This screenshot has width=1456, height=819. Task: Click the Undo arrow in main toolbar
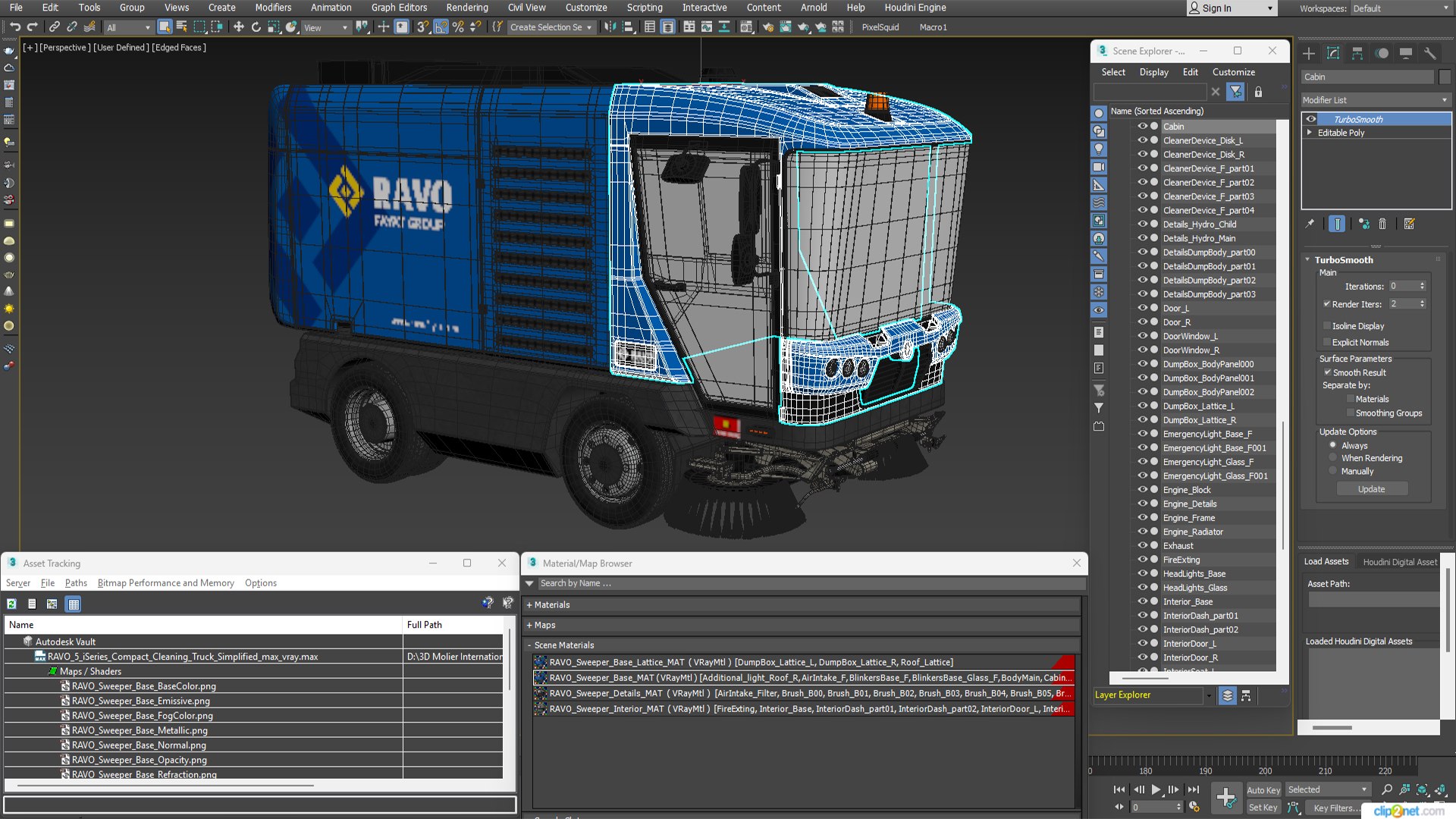(x=14, y=27)
